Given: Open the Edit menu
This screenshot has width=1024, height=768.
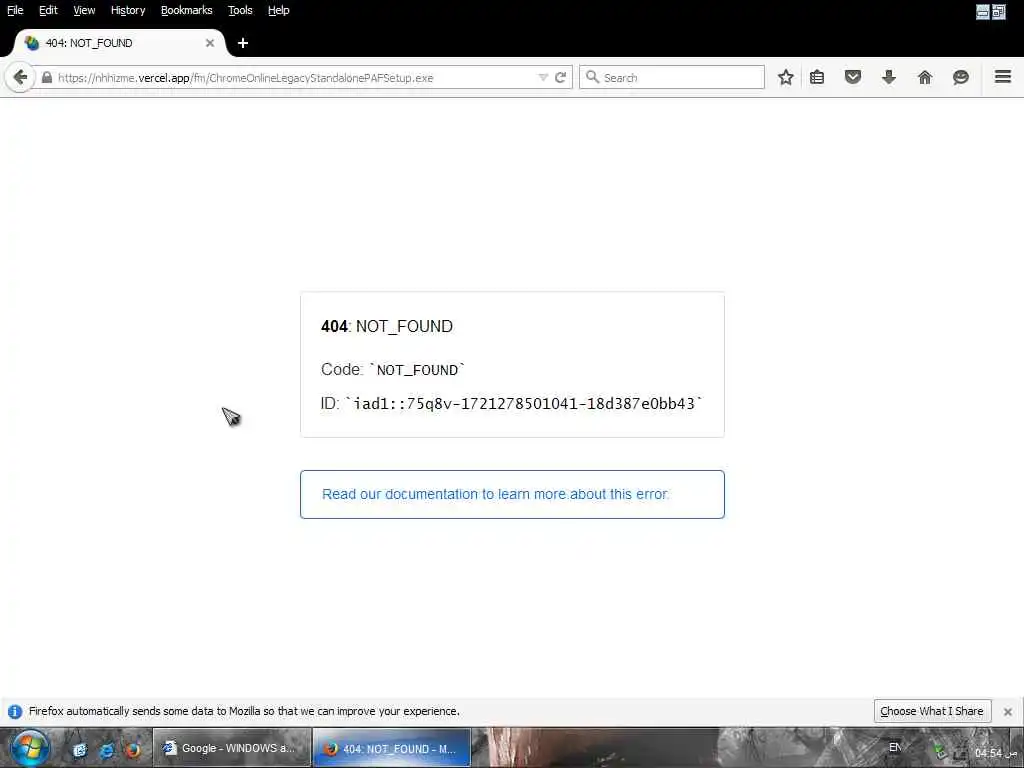Looking at the screenshot, I should coord(48,10).
